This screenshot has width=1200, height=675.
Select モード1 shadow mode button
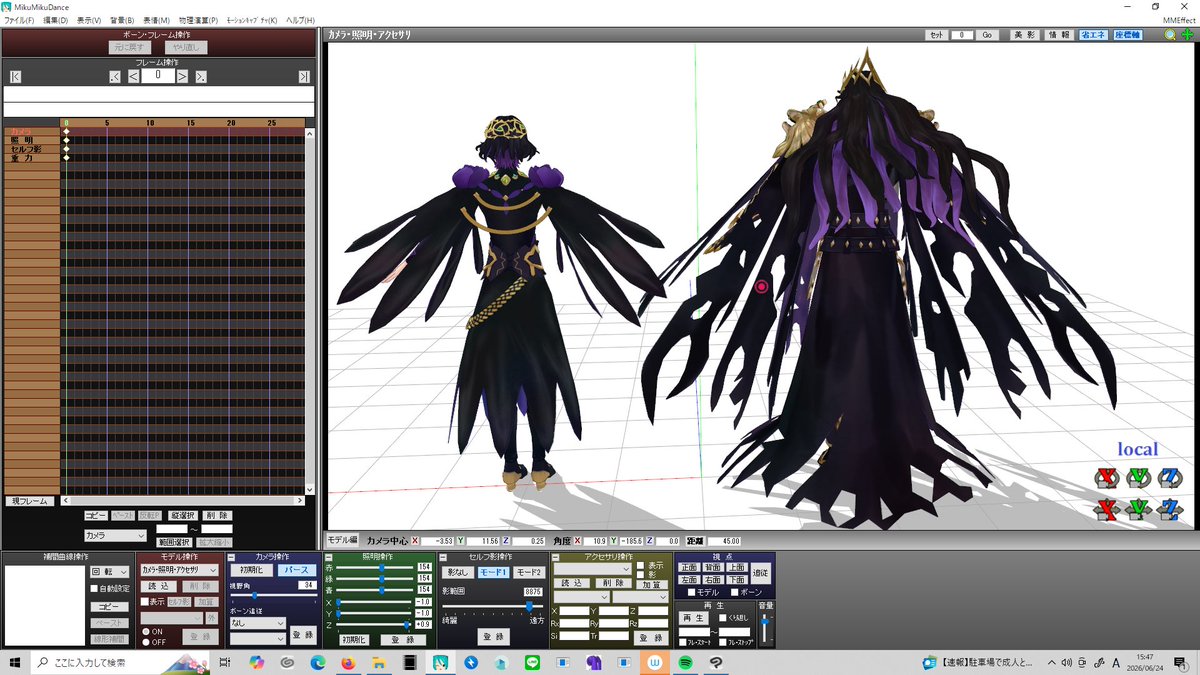point(493,572)
